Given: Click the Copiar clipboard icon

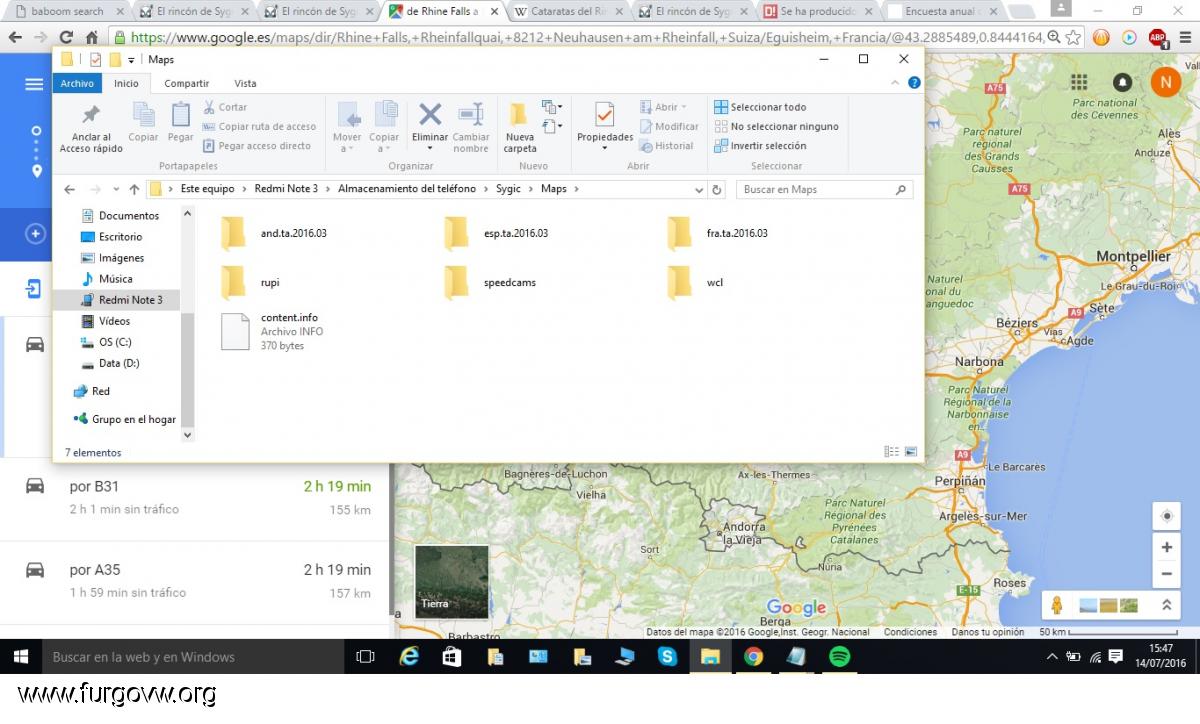Looking at the screenshot, I should (143, 122).
